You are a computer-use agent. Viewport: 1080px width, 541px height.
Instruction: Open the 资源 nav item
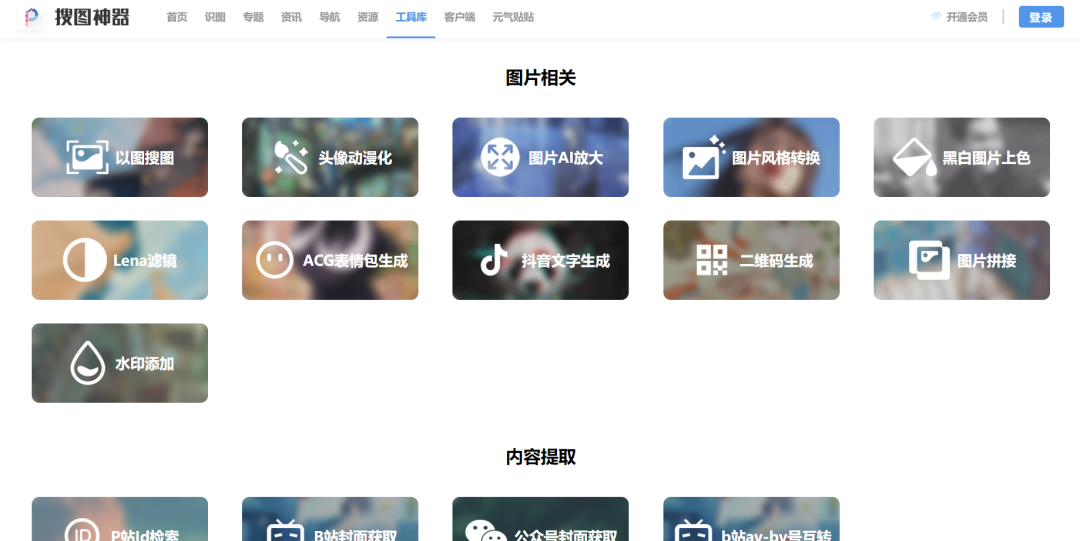pyautogui.click(x=368, y=17)
